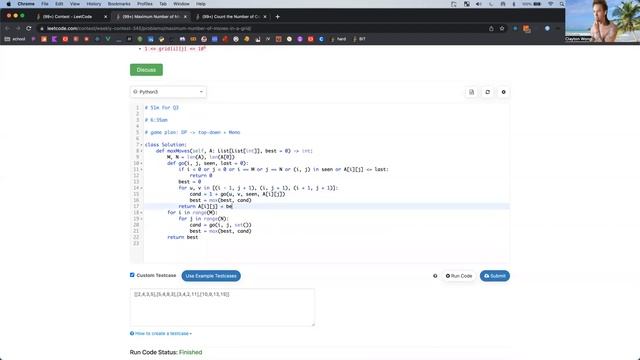Open the Profiles menu

[x=144, y=4]
